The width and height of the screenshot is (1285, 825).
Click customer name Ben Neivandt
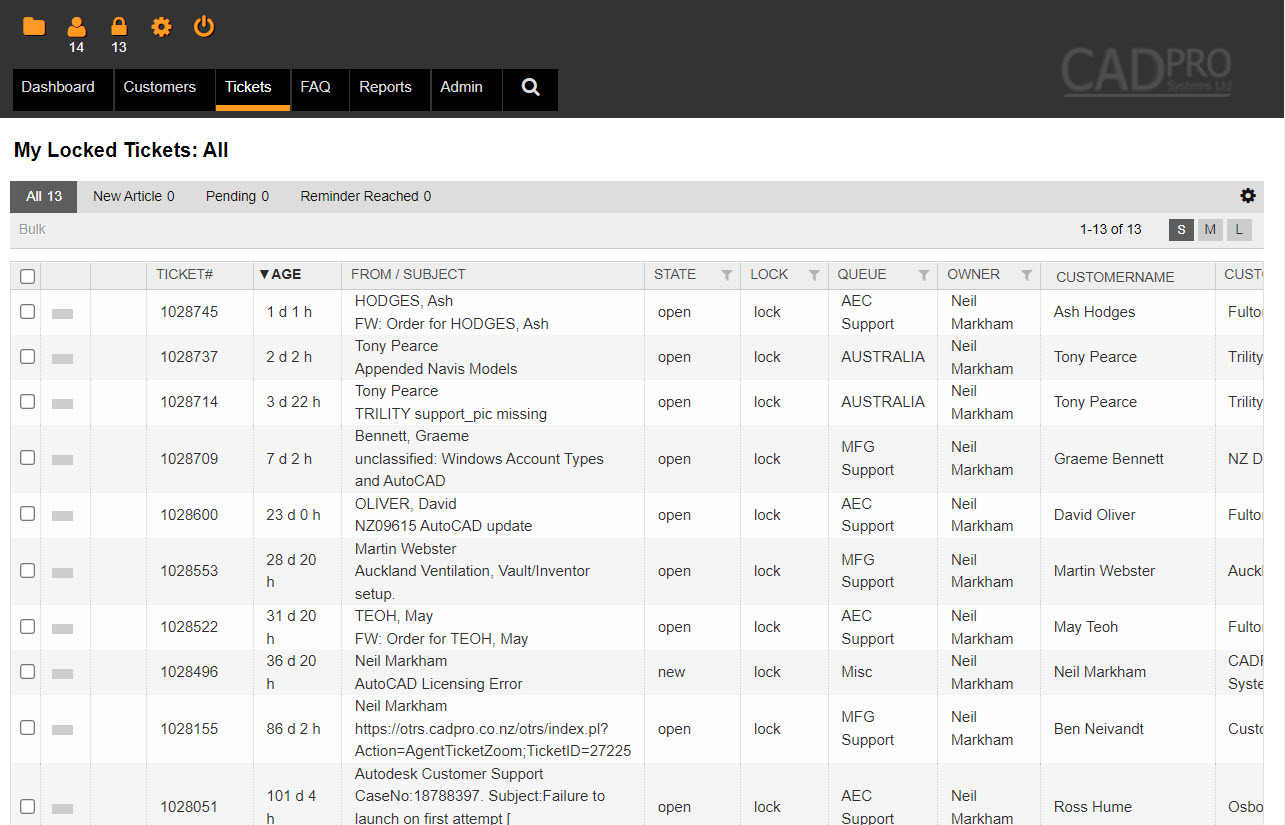pos(1101,729)
